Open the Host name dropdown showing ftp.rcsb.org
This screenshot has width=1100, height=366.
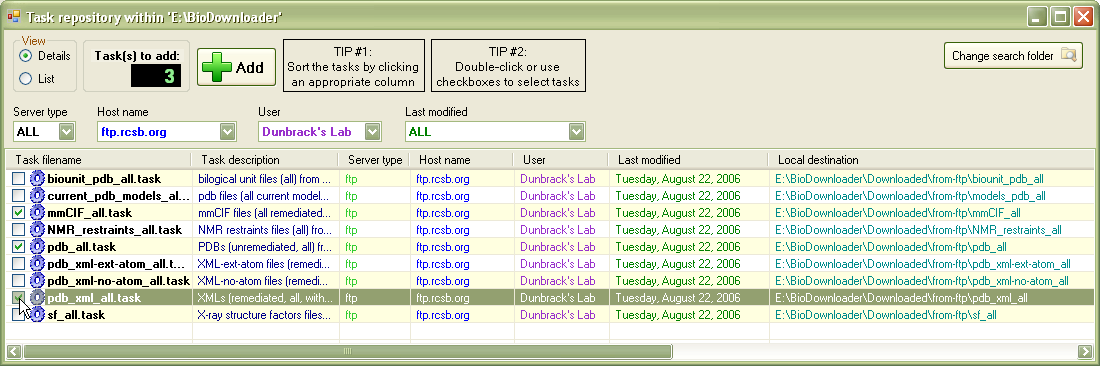coord(227,131)
